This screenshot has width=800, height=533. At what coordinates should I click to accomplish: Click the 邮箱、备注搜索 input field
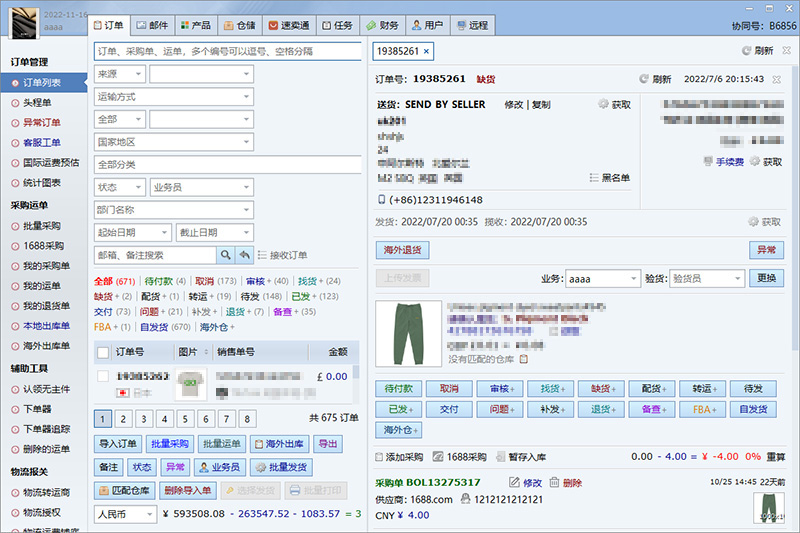[x=155, y=255]
